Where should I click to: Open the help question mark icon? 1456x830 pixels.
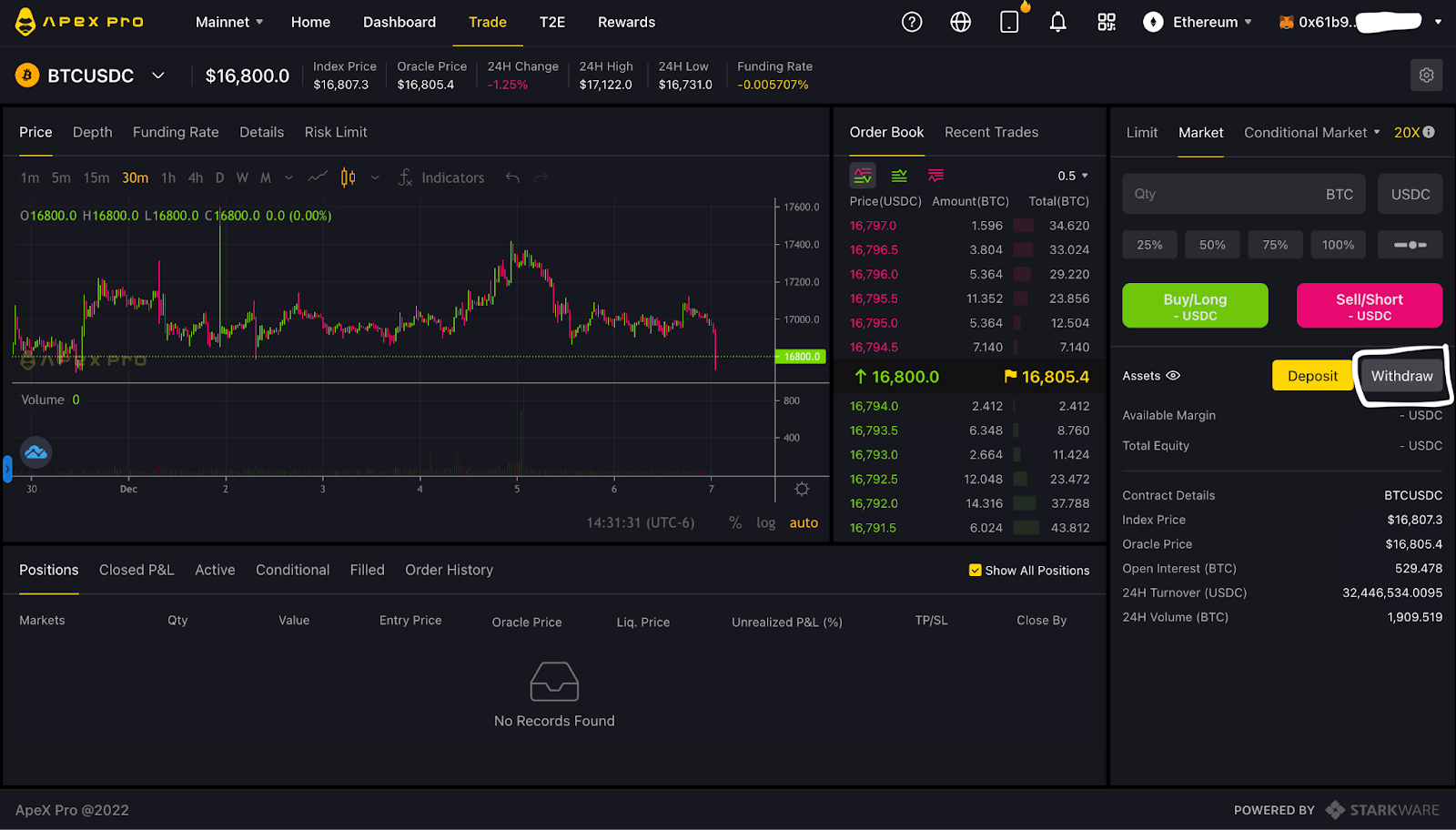(x=912, y=22)
